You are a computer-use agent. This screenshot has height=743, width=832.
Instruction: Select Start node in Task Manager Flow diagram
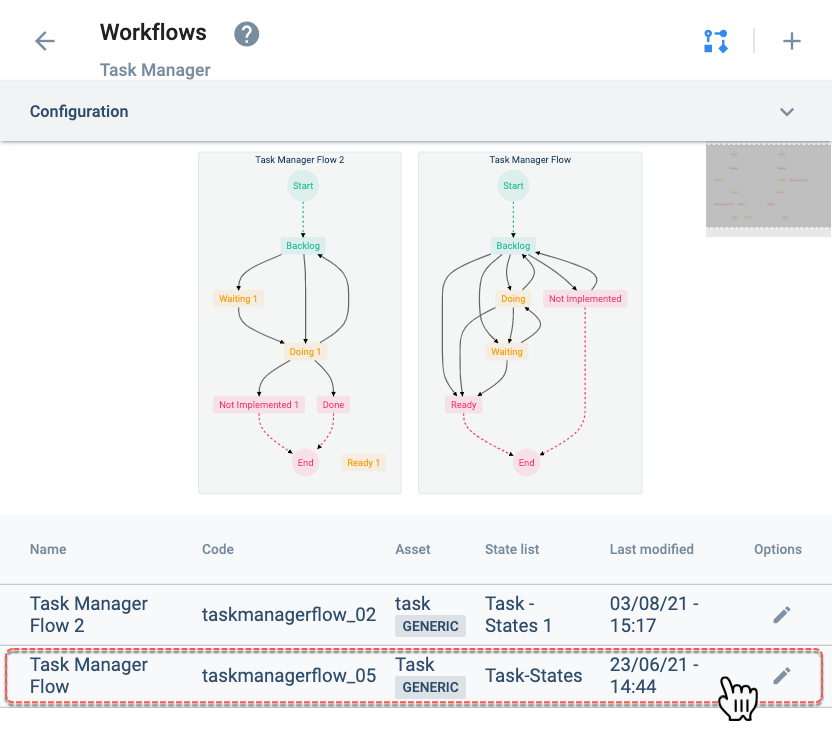(x=513, y=186)
